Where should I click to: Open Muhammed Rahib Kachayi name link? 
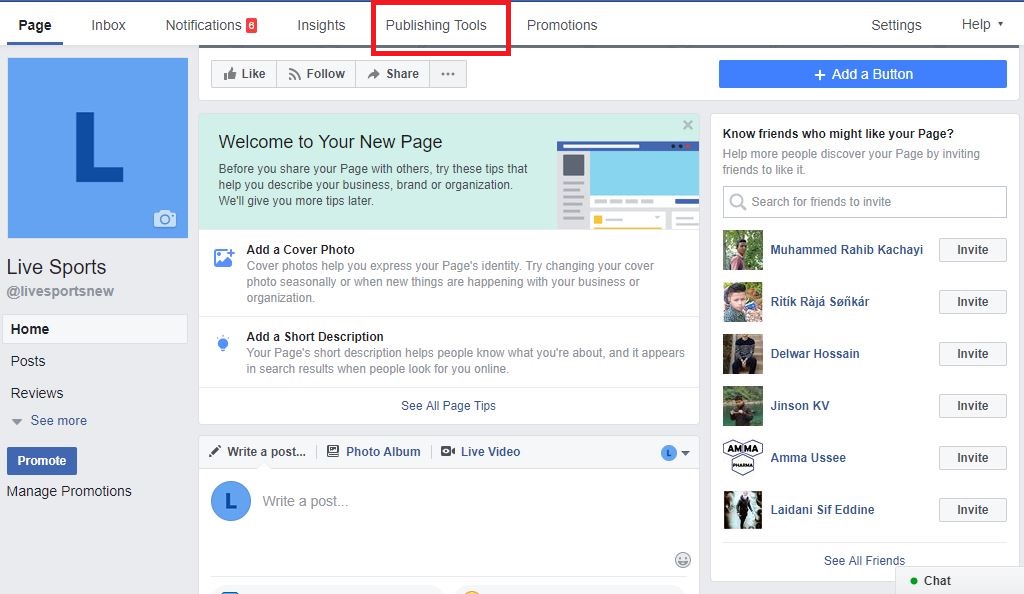click(x=846, y=250)
